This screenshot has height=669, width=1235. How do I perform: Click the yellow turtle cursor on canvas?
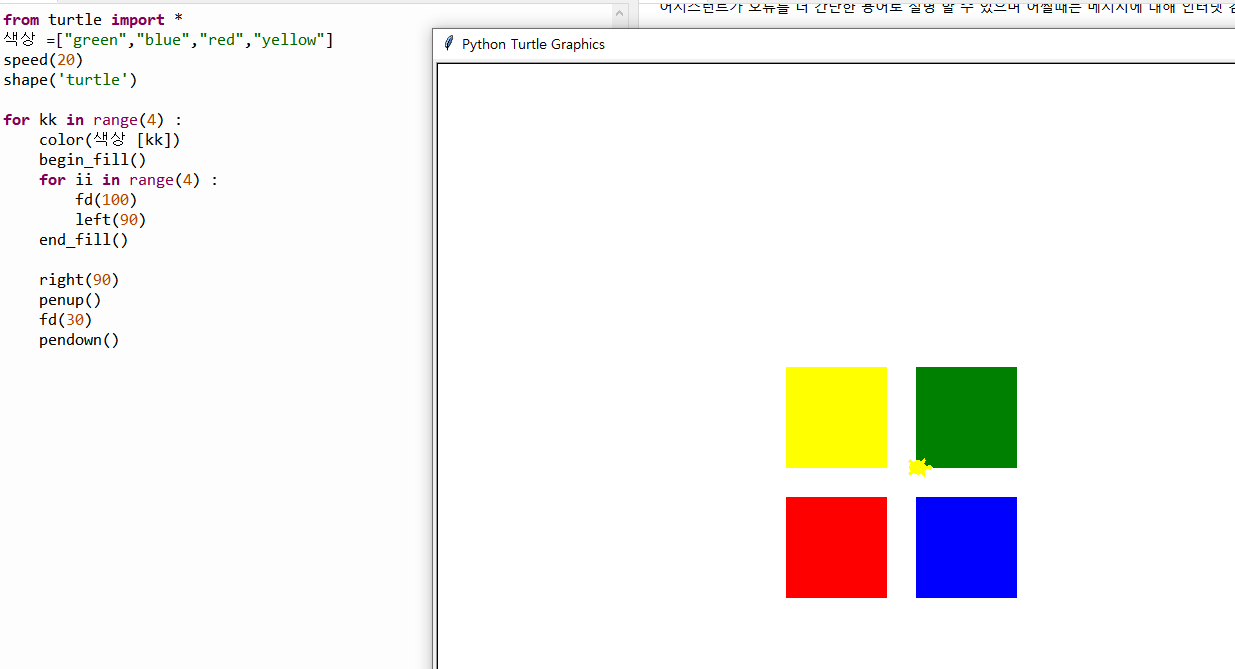[920, 467]
